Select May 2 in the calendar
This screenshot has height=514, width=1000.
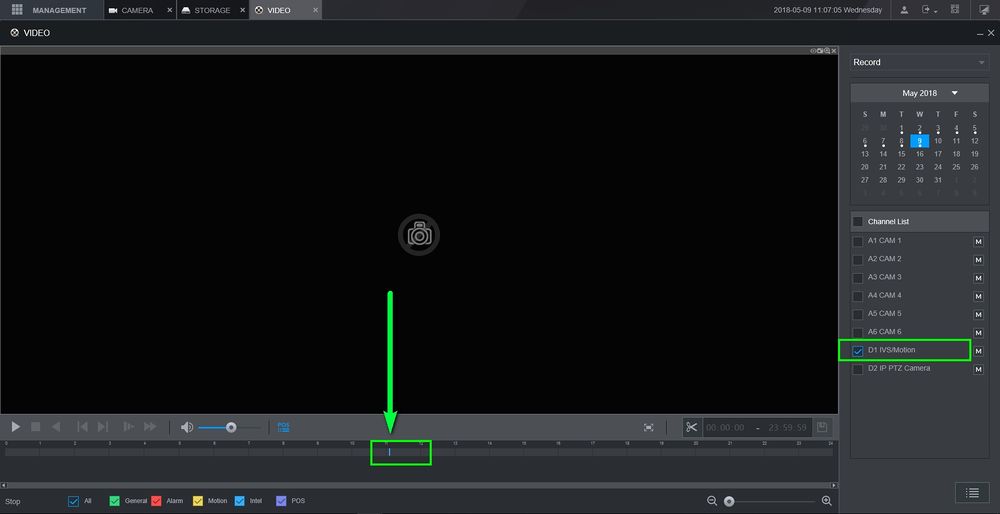point(920,128)
